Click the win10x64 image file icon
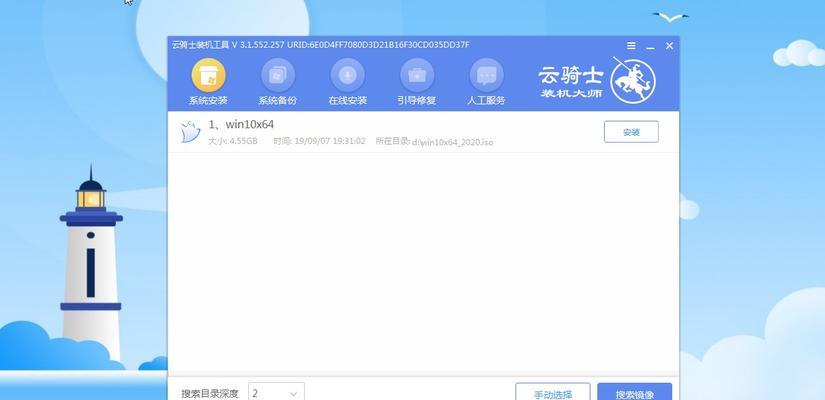The height and width of the screenshot is (400, 825). tap(190, 132)
